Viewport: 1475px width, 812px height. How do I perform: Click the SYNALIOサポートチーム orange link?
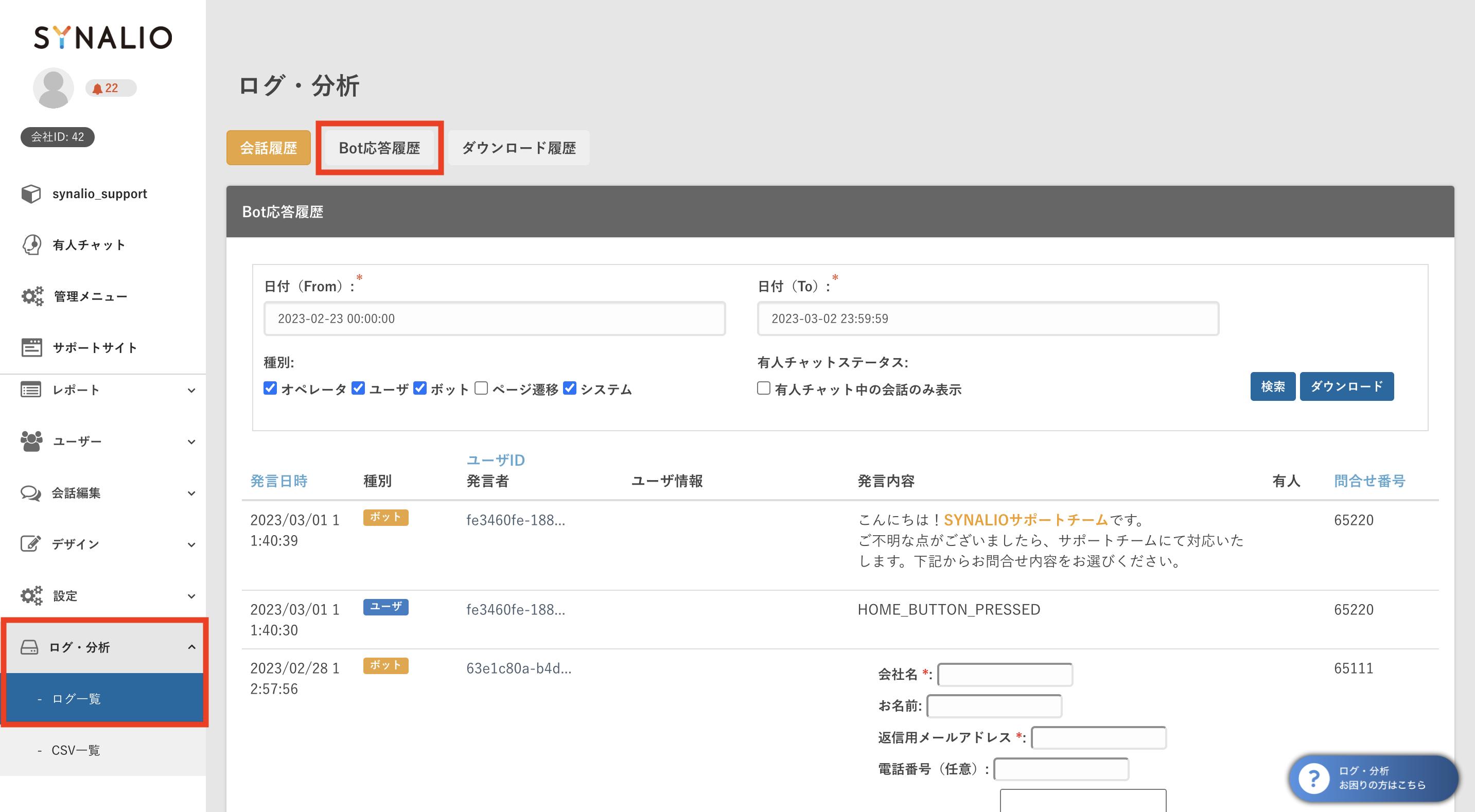1026,520
